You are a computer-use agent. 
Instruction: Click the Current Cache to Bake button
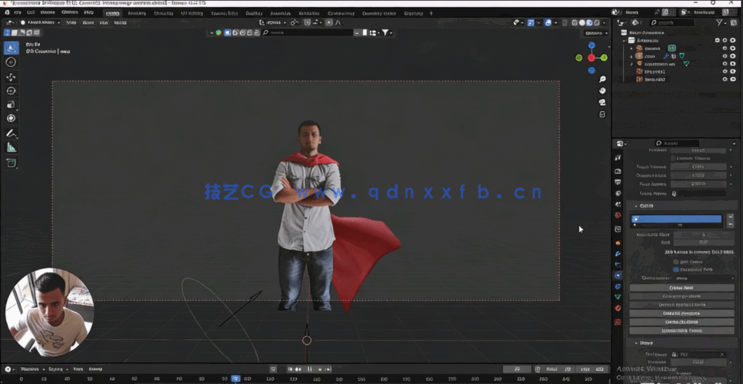pos(682,305)
